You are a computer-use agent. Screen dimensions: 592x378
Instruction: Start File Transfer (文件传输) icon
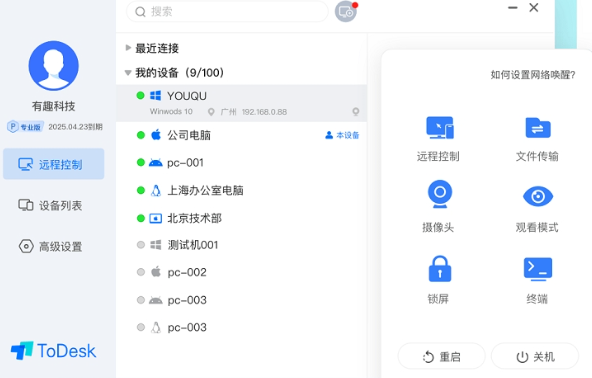coord(538,128)
